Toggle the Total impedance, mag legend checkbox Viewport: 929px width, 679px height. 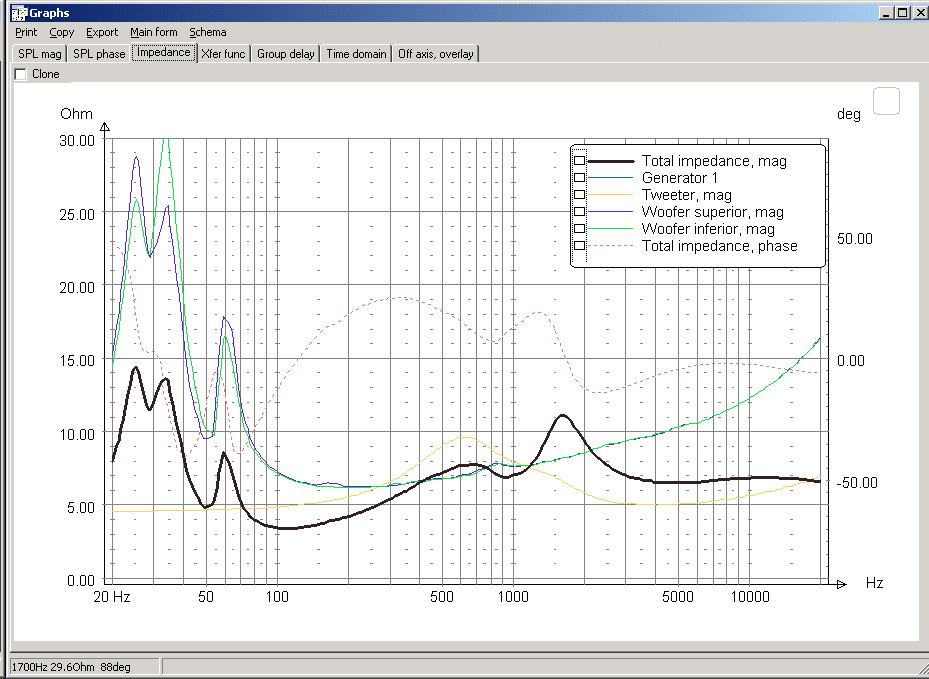click(579, 161)
